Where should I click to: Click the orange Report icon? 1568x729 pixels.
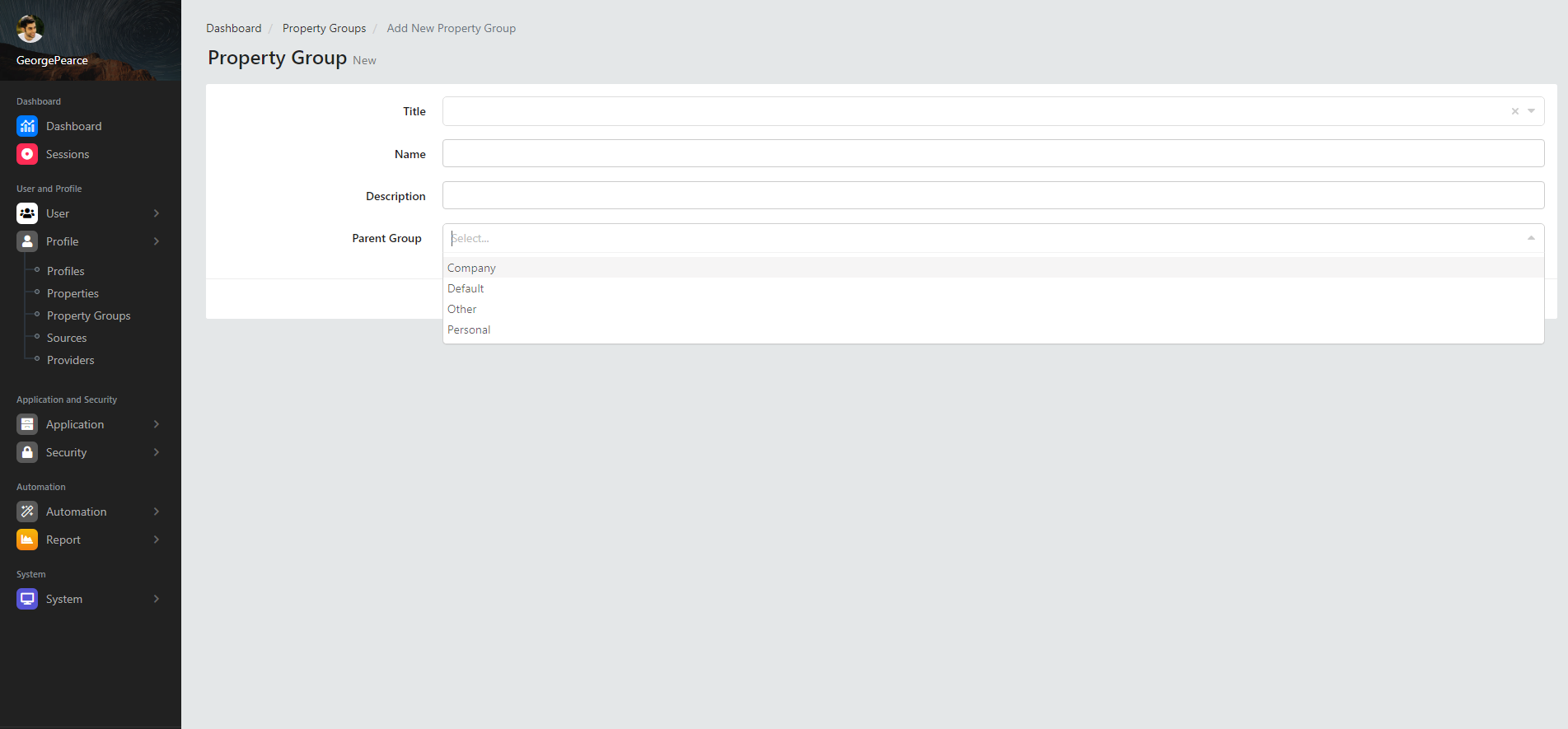pos(27,540)
